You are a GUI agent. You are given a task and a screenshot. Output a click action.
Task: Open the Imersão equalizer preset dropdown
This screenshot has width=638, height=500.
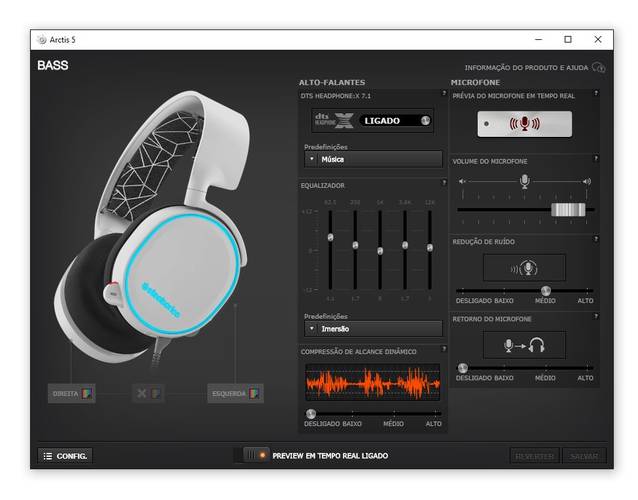point(373,329)
